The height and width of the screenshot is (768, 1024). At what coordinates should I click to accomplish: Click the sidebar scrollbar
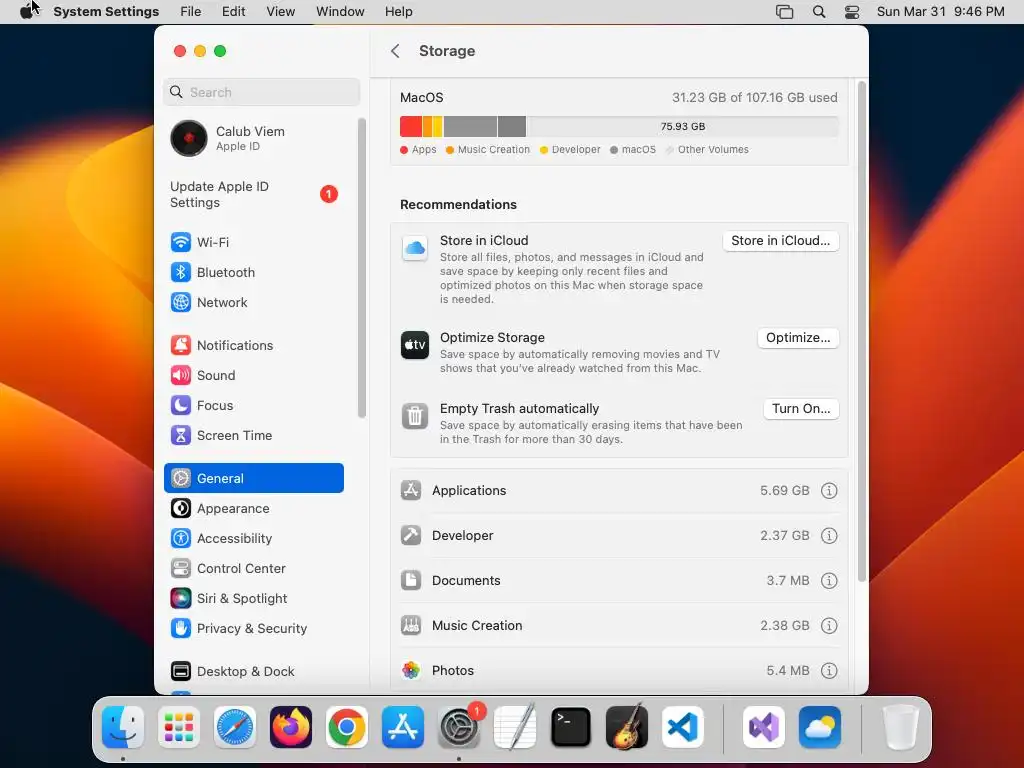click(x=362, y=268)
